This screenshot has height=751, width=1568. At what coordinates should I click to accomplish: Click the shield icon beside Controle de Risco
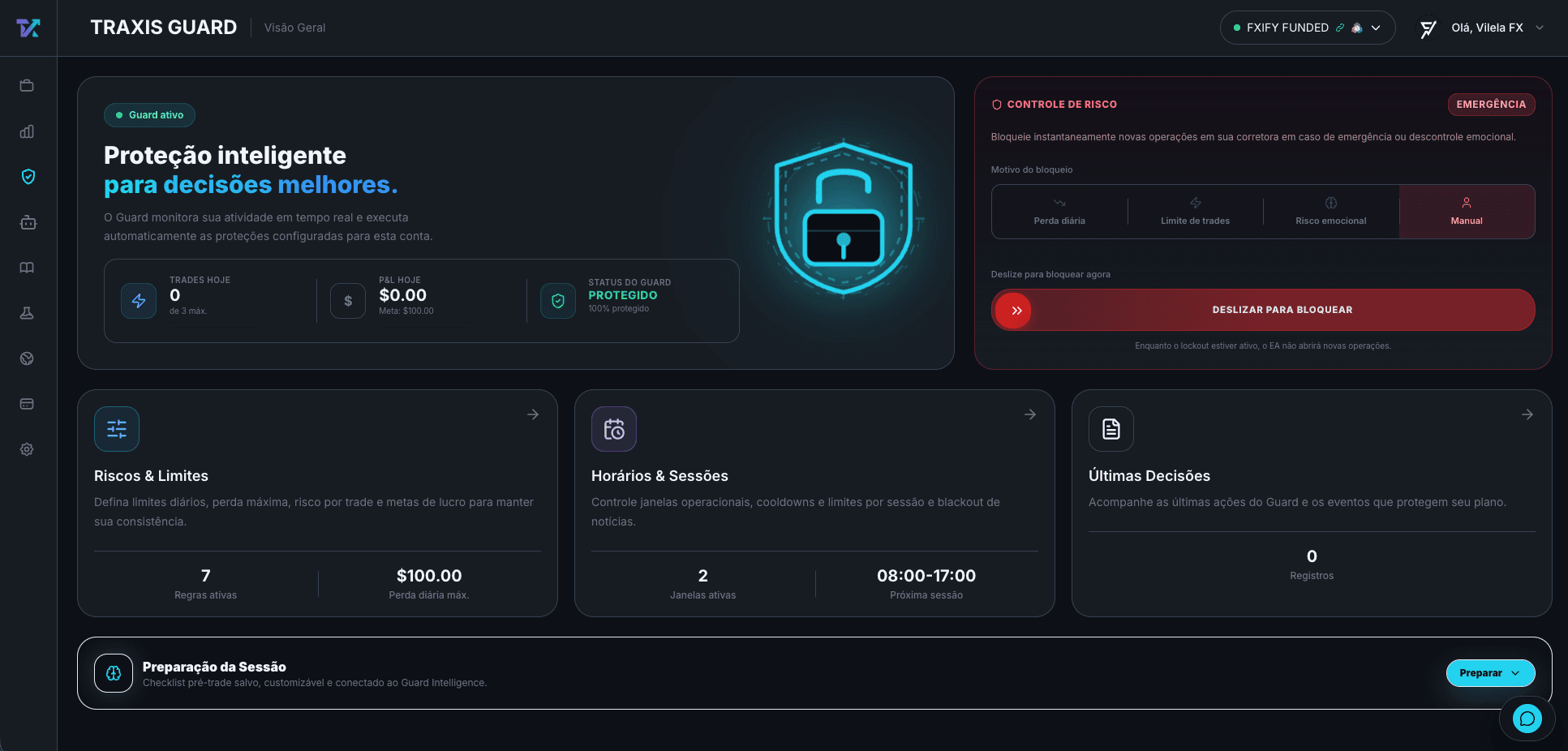tap(997, 105)
